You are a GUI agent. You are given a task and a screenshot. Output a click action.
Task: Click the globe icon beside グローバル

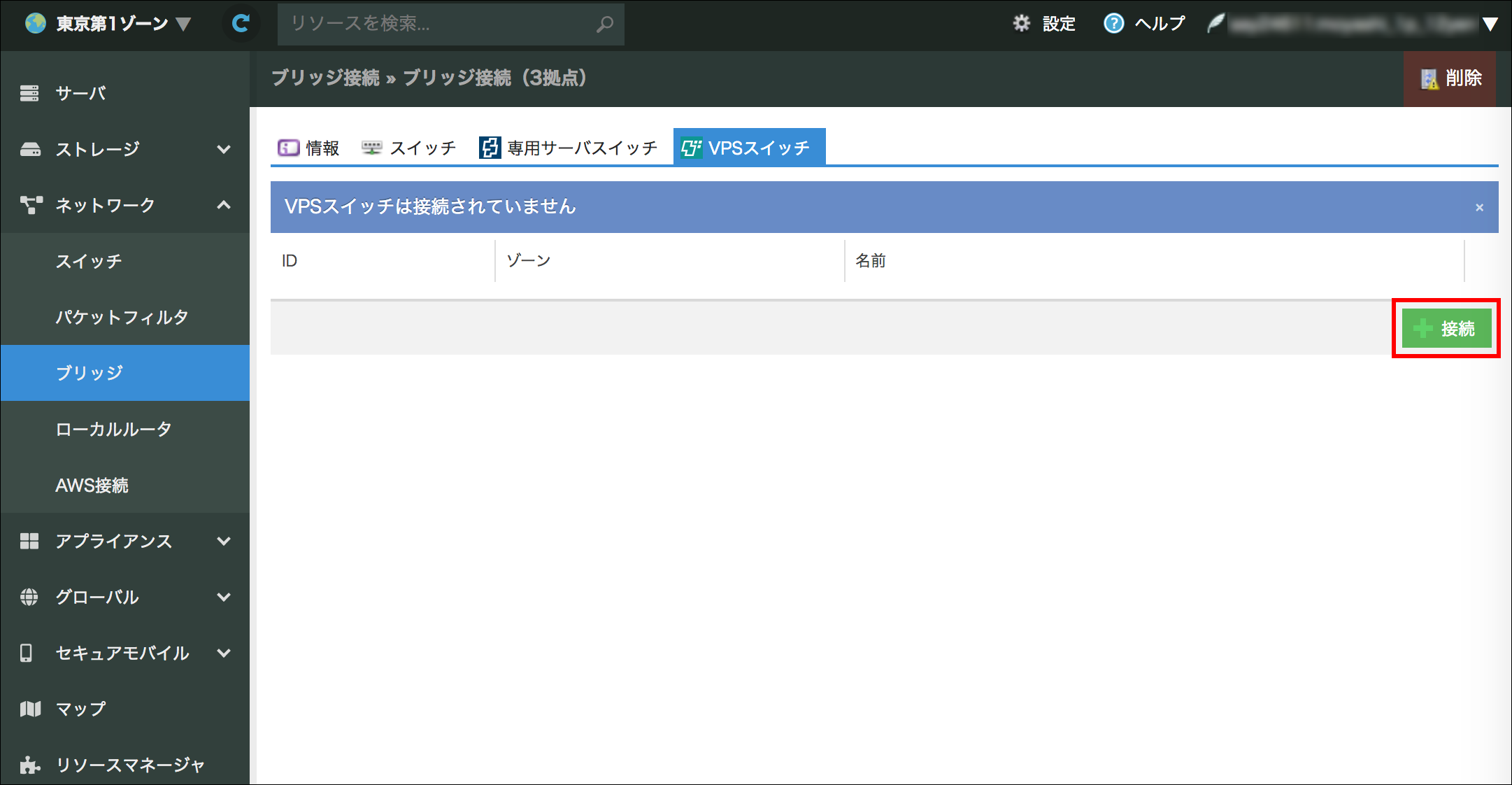29,597
